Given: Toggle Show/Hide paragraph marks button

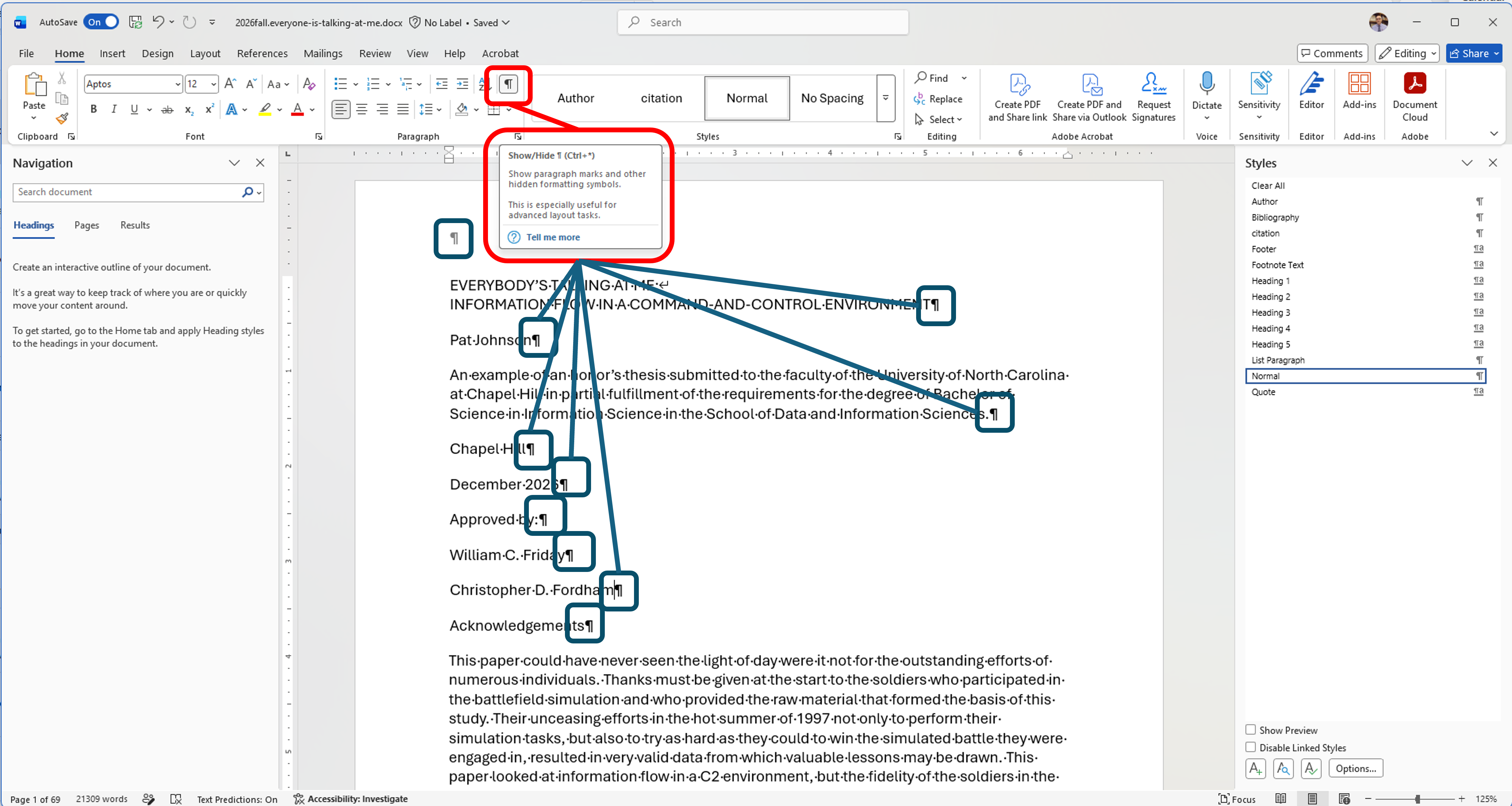Looking at the screenshot, I should coord(509,84).
